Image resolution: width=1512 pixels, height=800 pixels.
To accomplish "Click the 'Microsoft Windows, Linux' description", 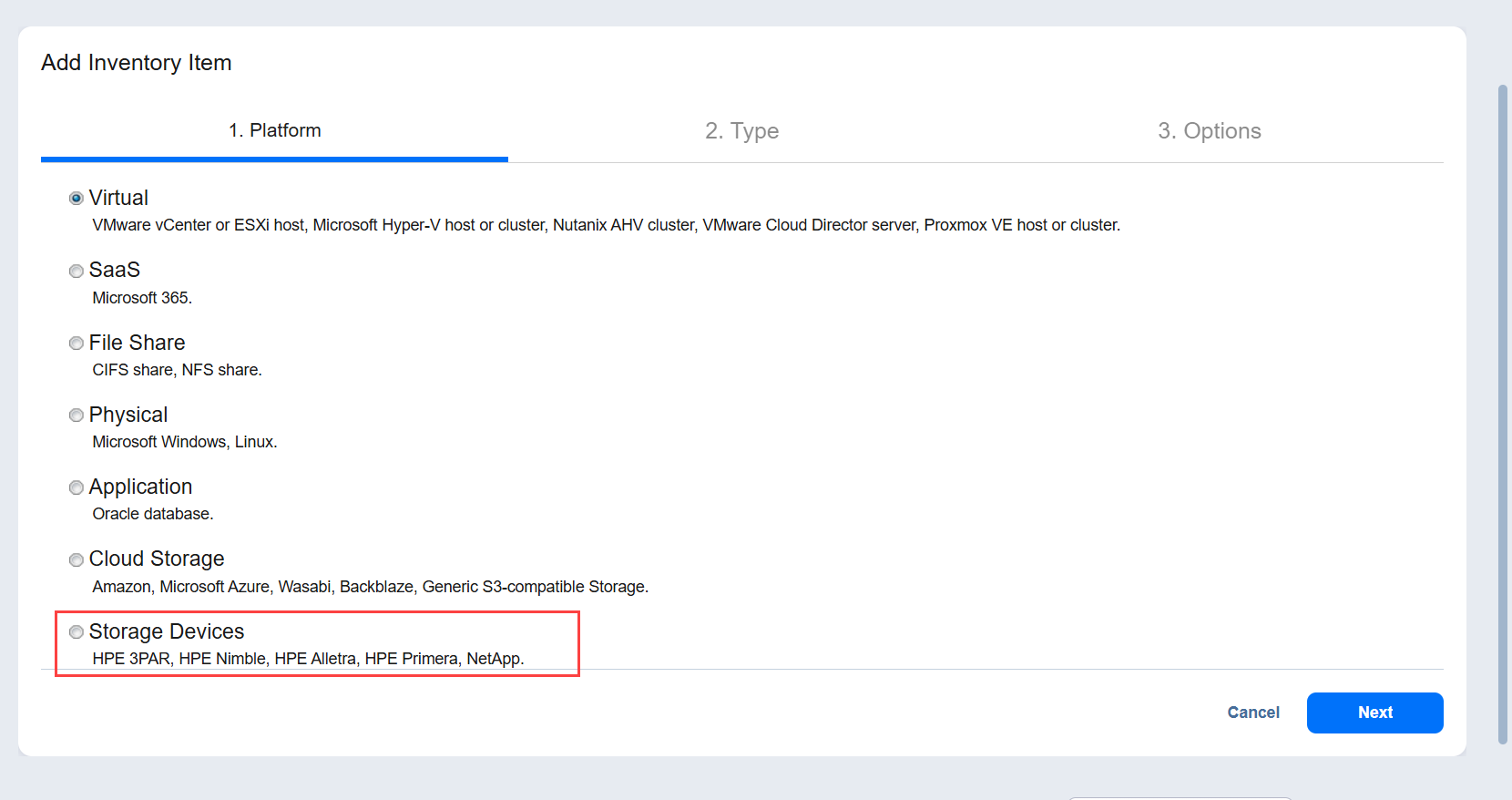I will click(x=184, y=442).
